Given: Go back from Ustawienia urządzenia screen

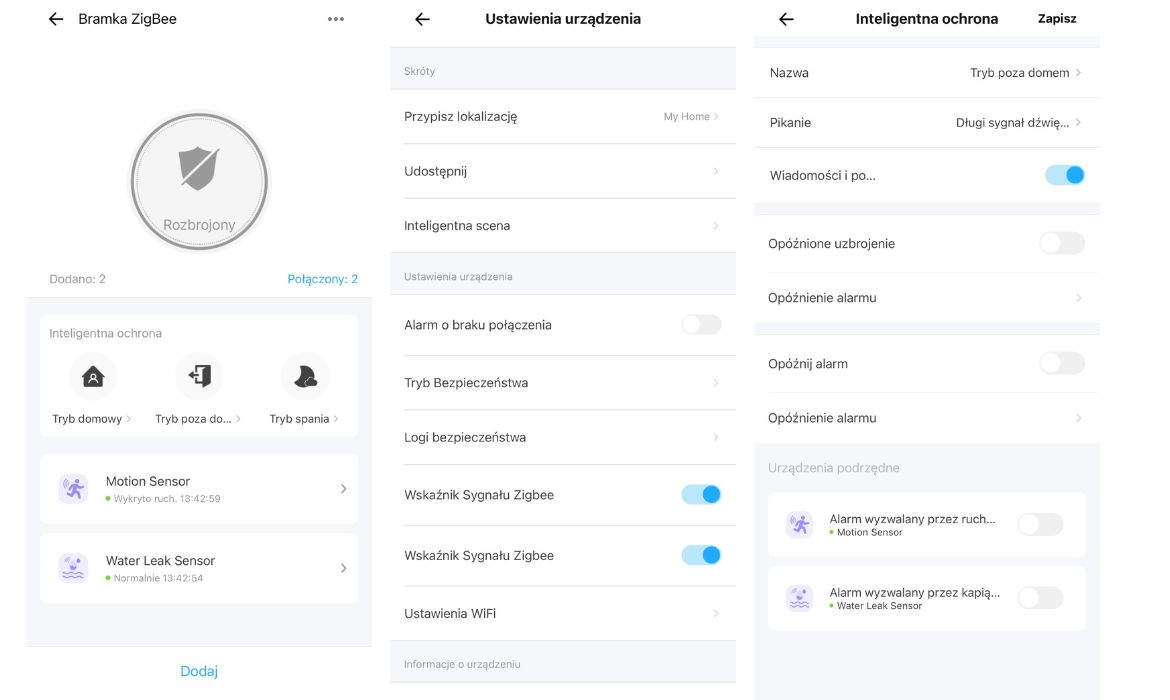Looking at the screenshot, I should tap(422, 19).
